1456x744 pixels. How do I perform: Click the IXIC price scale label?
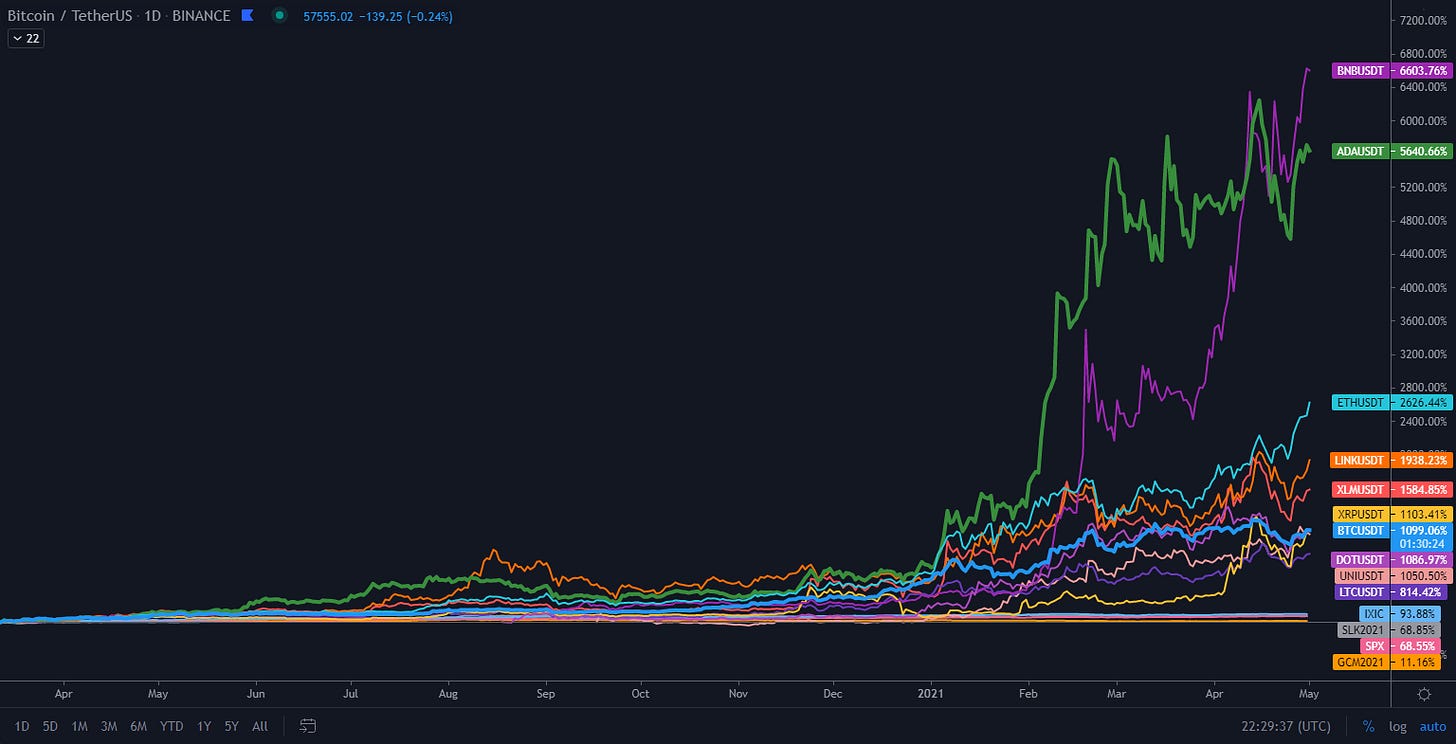tap(1401, 614)
